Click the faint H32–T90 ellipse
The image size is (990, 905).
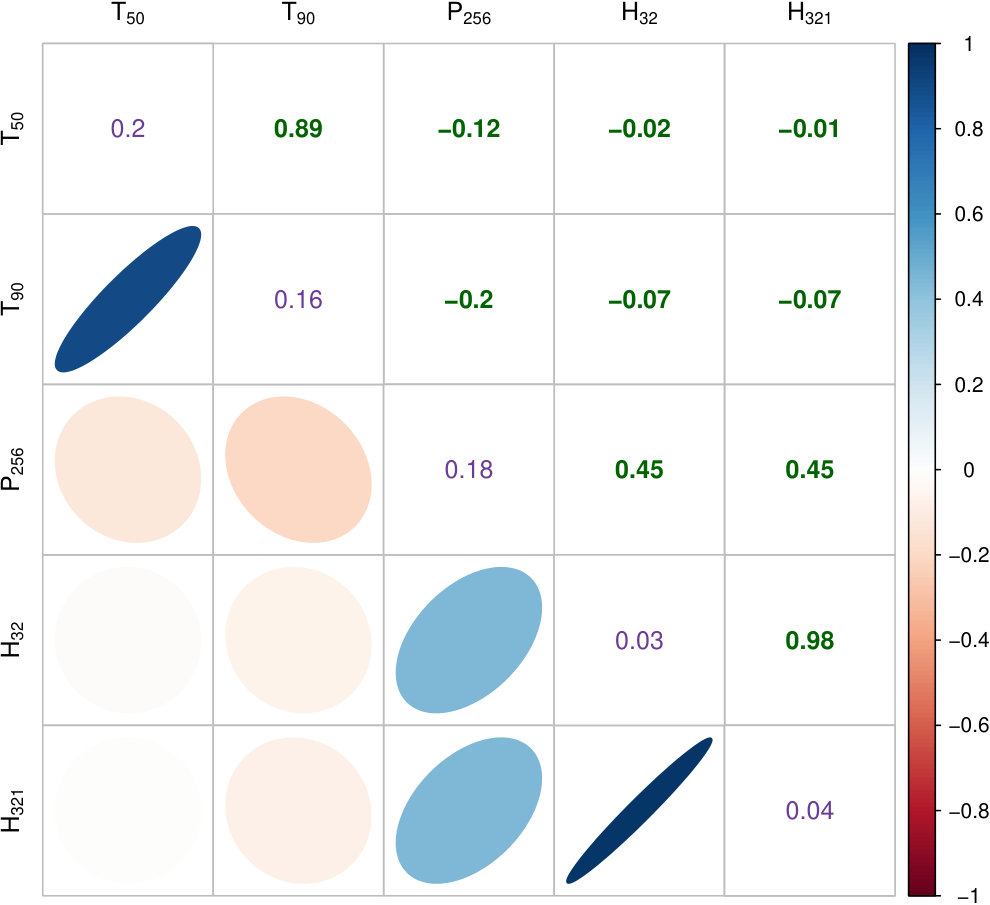[x=299, y=640]
